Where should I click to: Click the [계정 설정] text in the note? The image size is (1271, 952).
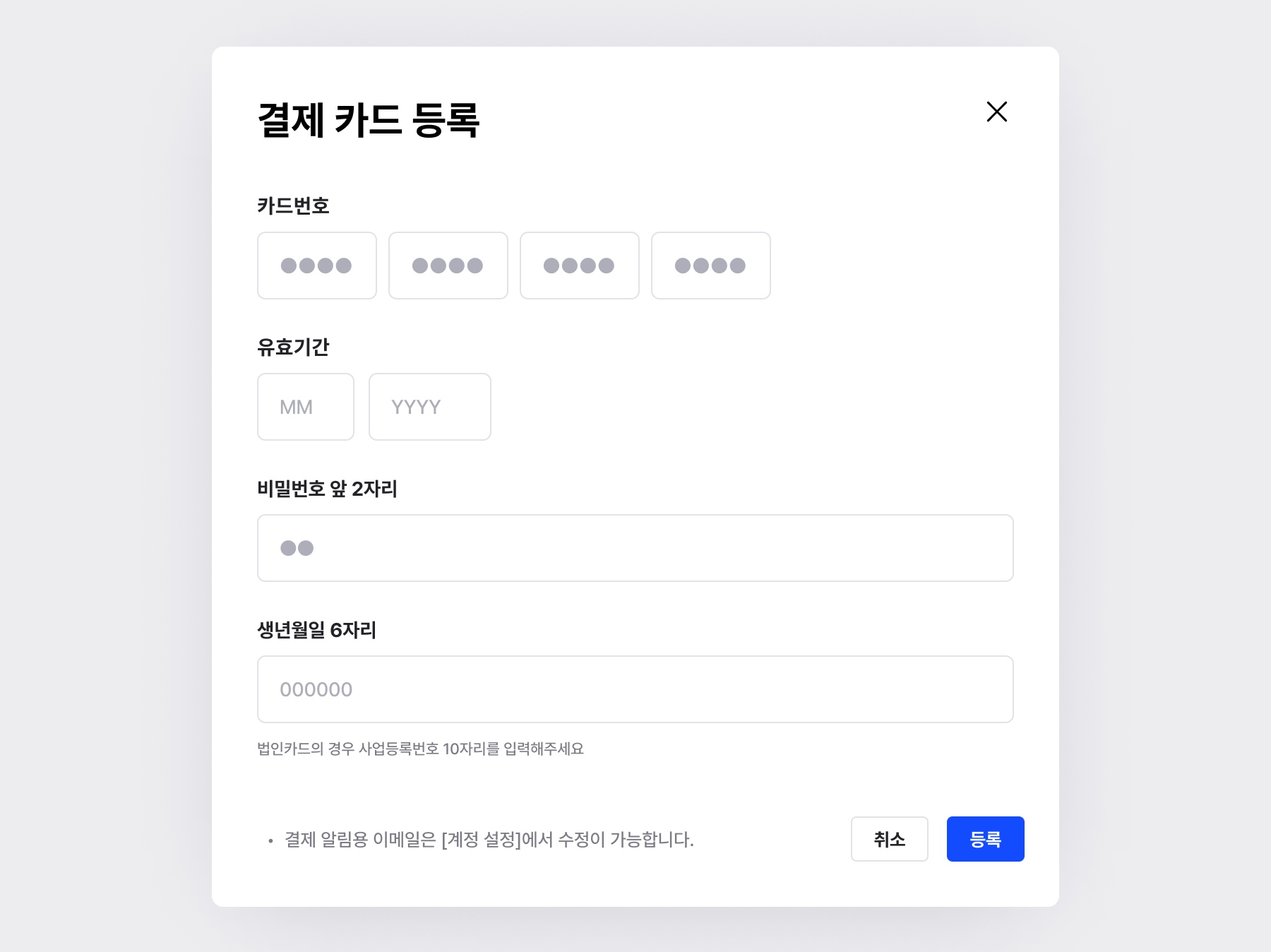pyautogui.click(x=481, y=840)
